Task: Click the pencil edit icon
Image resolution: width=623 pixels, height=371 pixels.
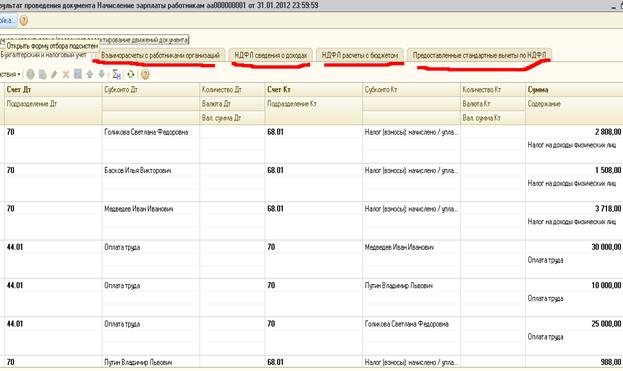Action: 54,74
